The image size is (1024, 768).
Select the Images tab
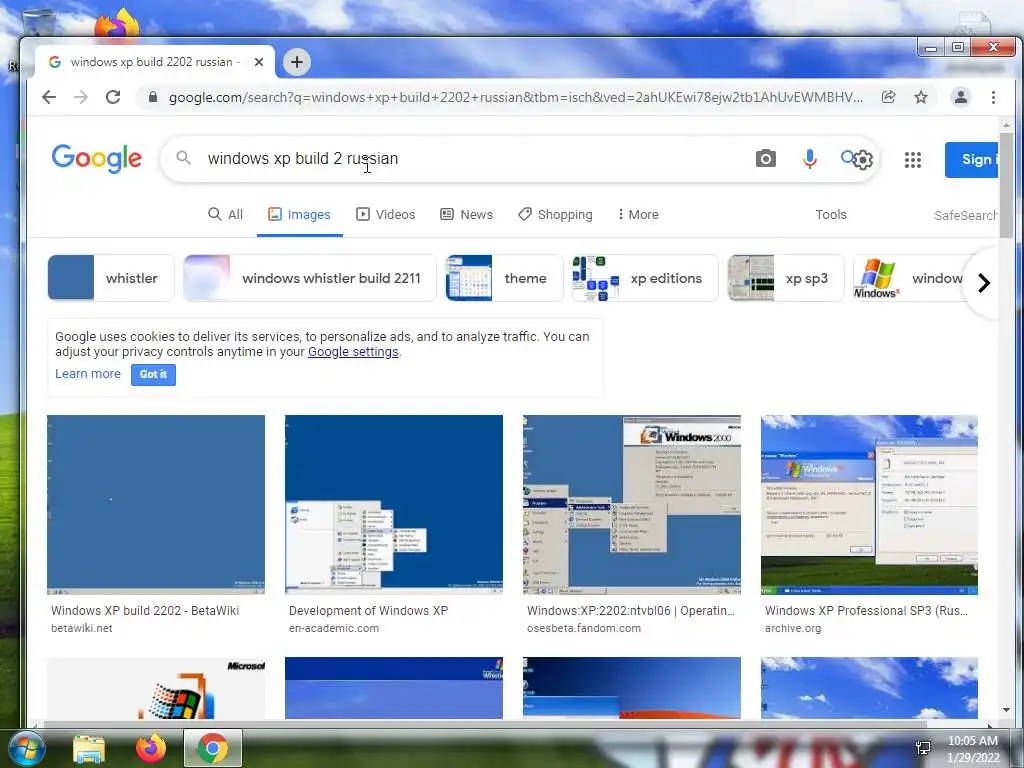point(300,214)
